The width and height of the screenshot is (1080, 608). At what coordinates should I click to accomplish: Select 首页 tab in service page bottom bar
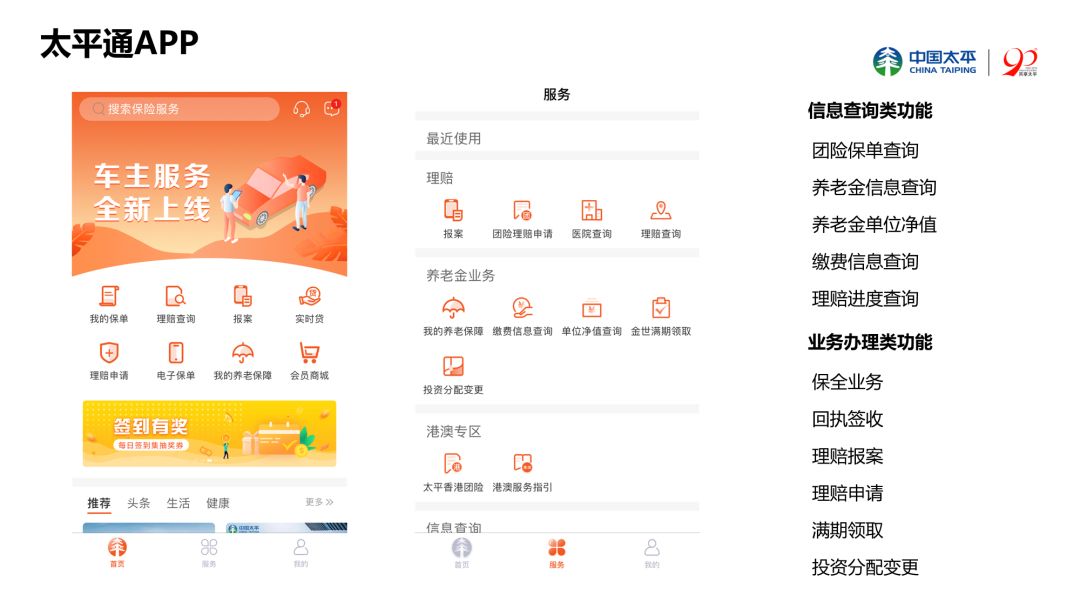click(461, 553)
